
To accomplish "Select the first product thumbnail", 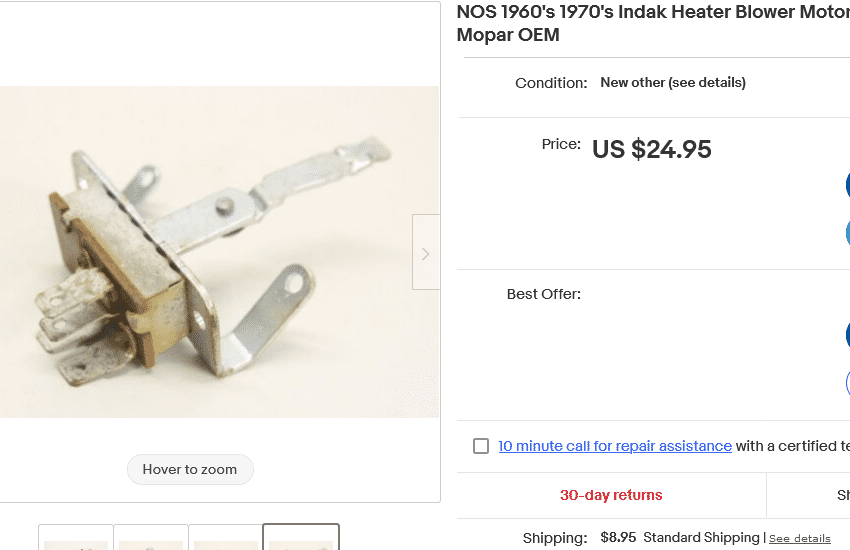I will coord(76,538).
